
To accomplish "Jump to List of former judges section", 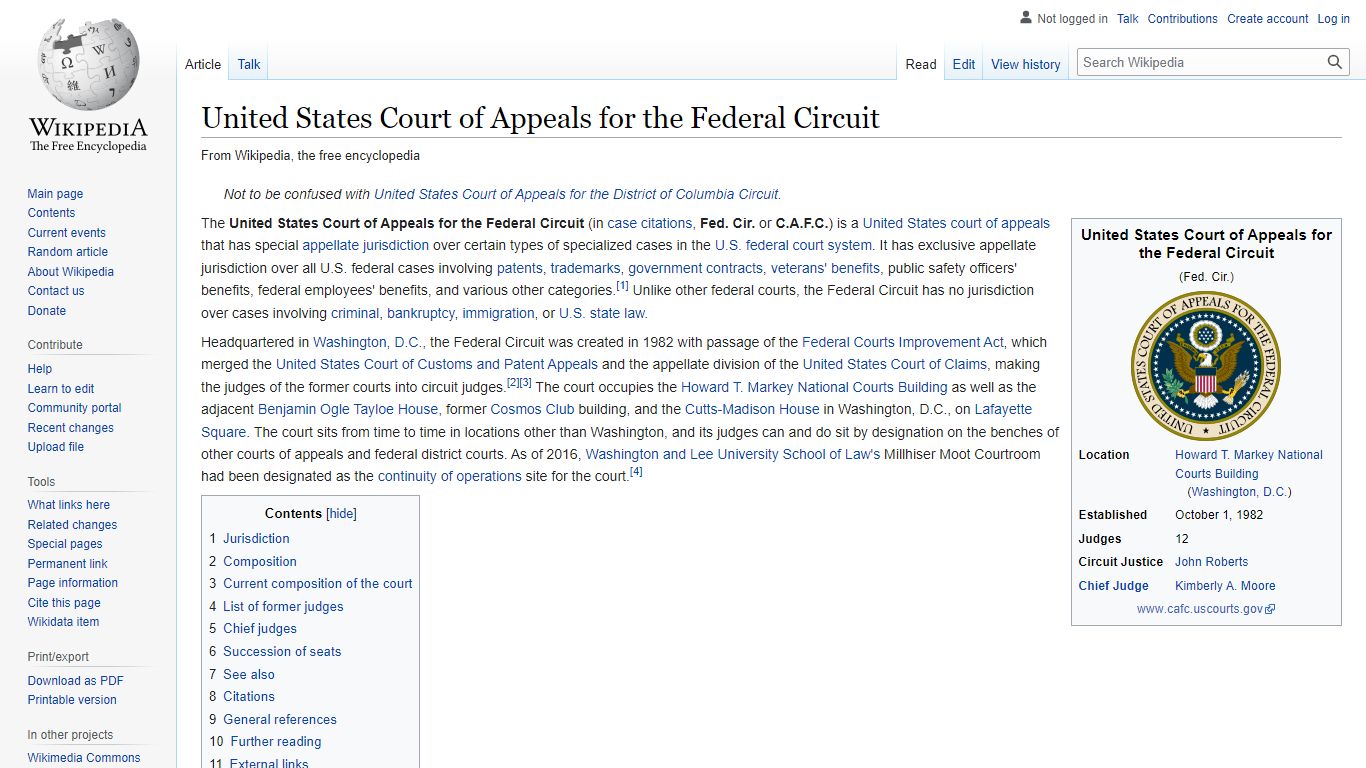I will (276, 606).
